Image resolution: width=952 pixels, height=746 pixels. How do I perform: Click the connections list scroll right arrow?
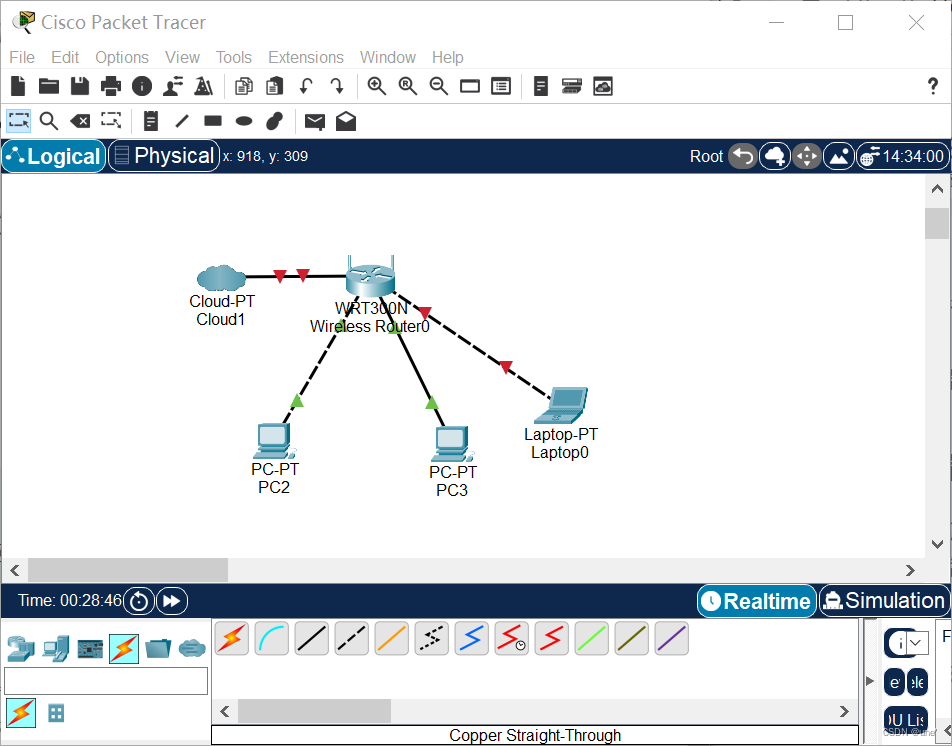tap(844, 711)
